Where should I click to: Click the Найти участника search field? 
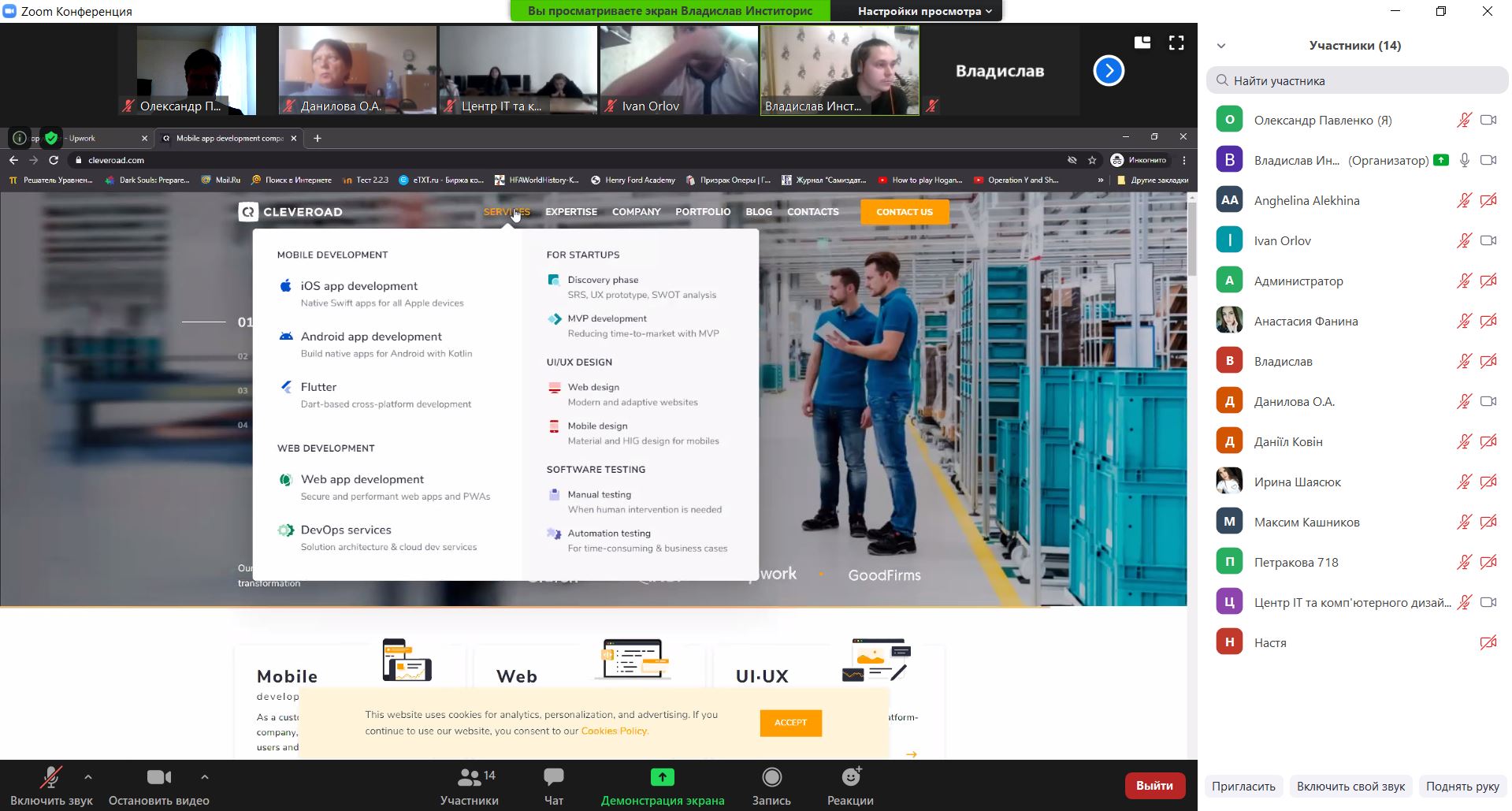click(x=1357, y=80)
